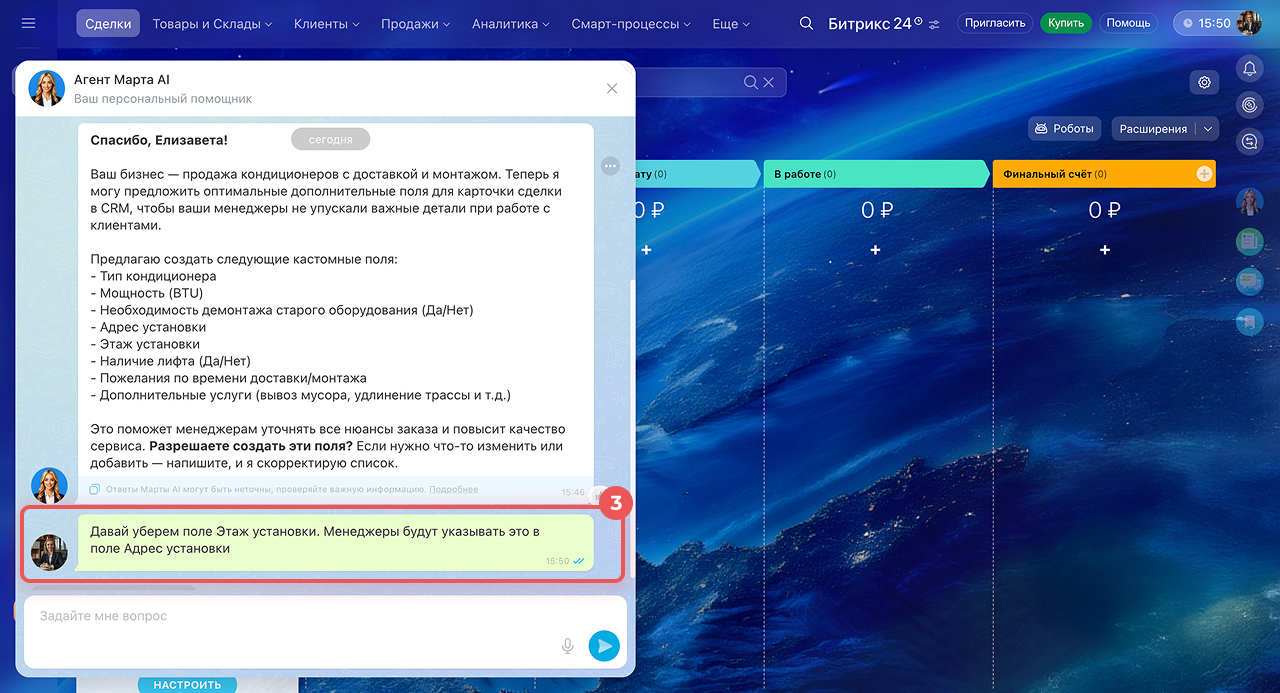Viewport: 1280px width, 693px height.
Task: Close the Агент Марта AI chat
Action: pyautogui.click(x=612, y=89)
